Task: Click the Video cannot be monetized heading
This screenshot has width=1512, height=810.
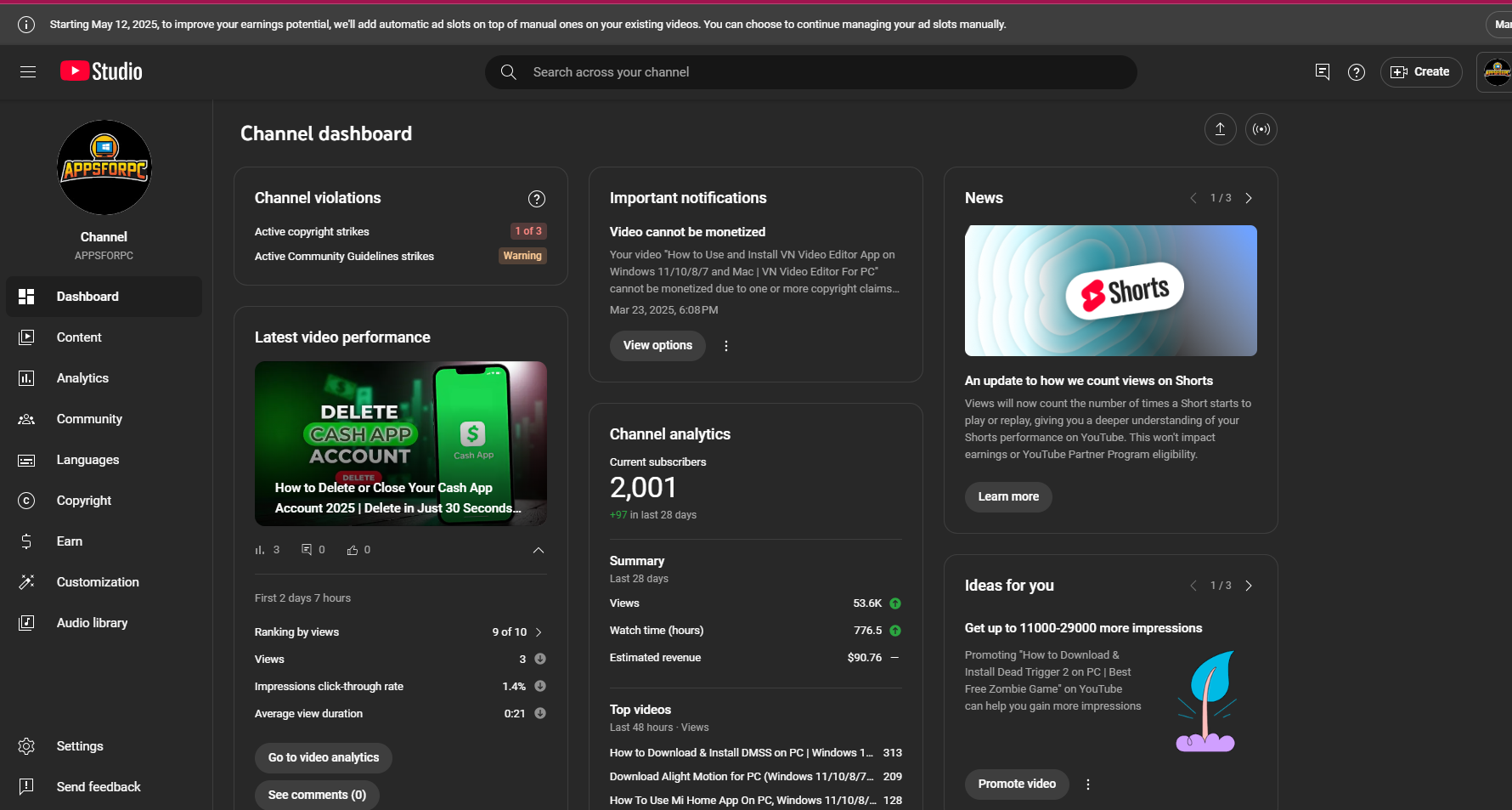Action: pyautogui.click(x=687, y=232)
